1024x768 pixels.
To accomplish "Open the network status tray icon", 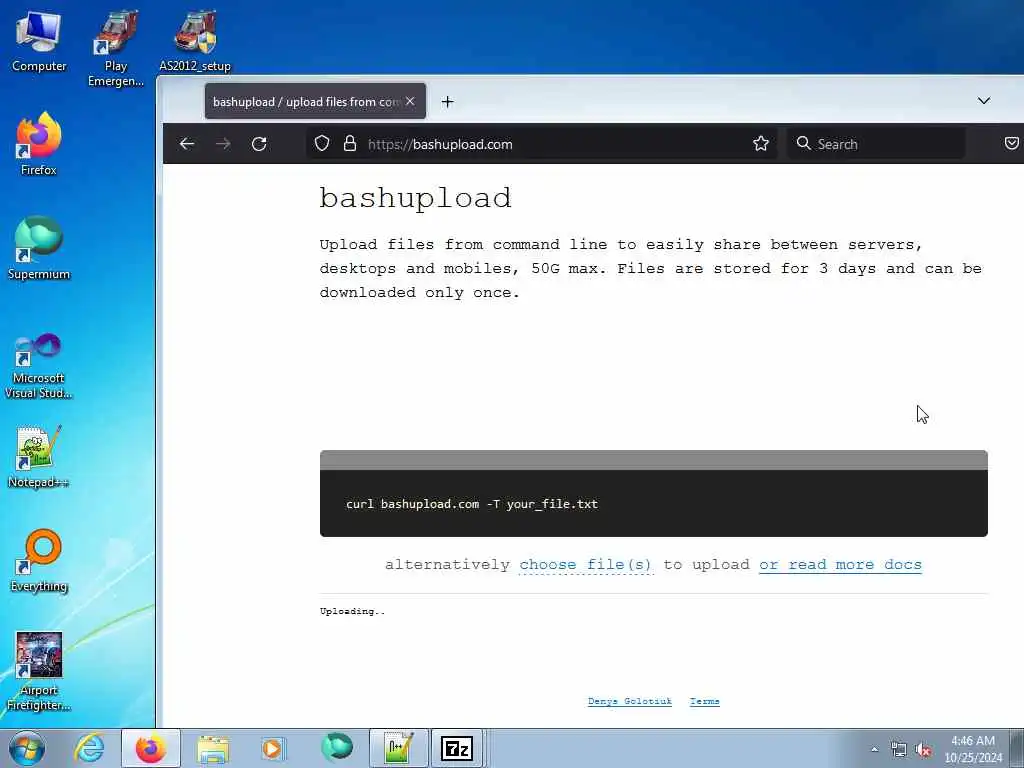I will [899, 749].
